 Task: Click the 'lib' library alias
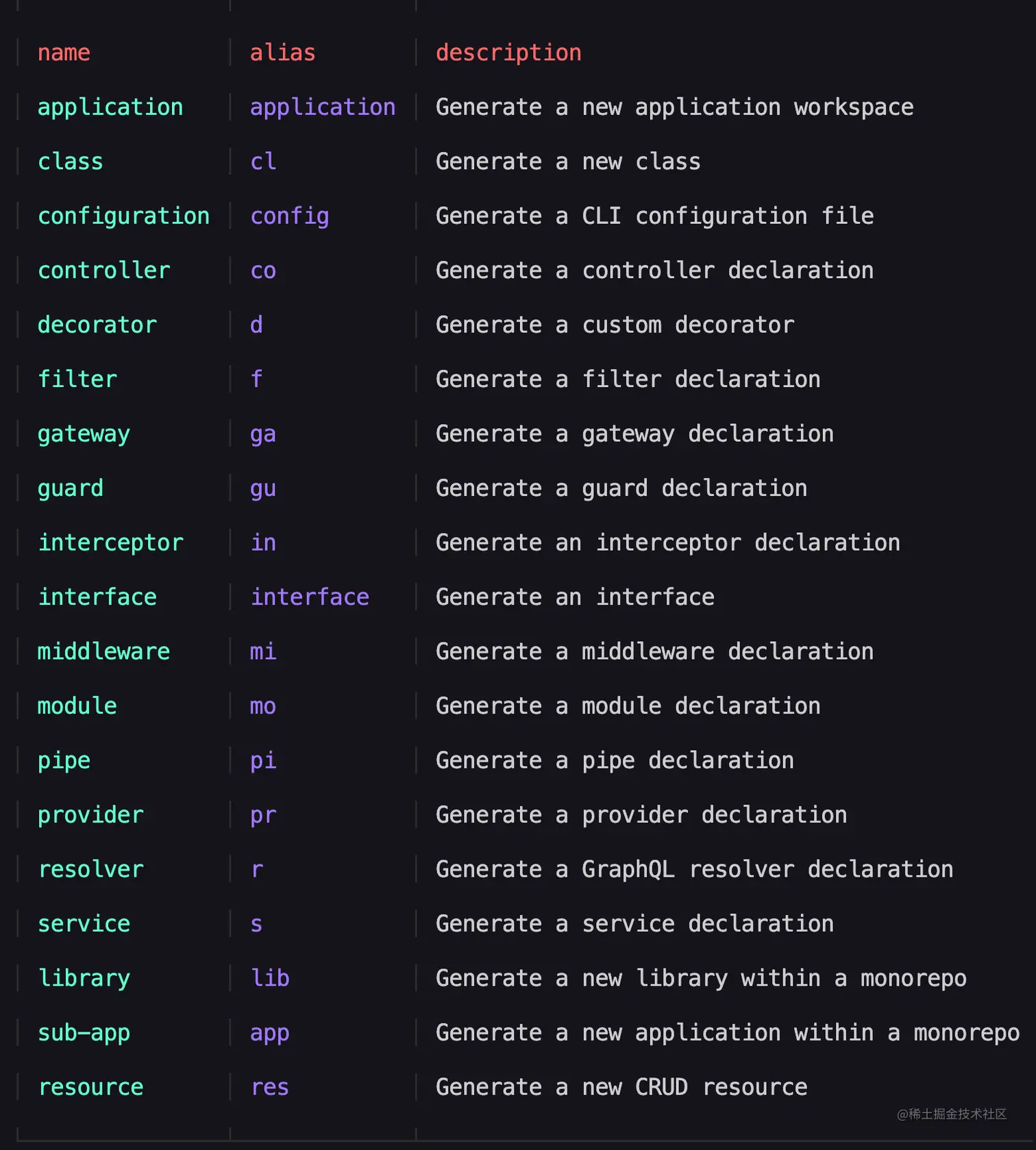coord(270,978)
